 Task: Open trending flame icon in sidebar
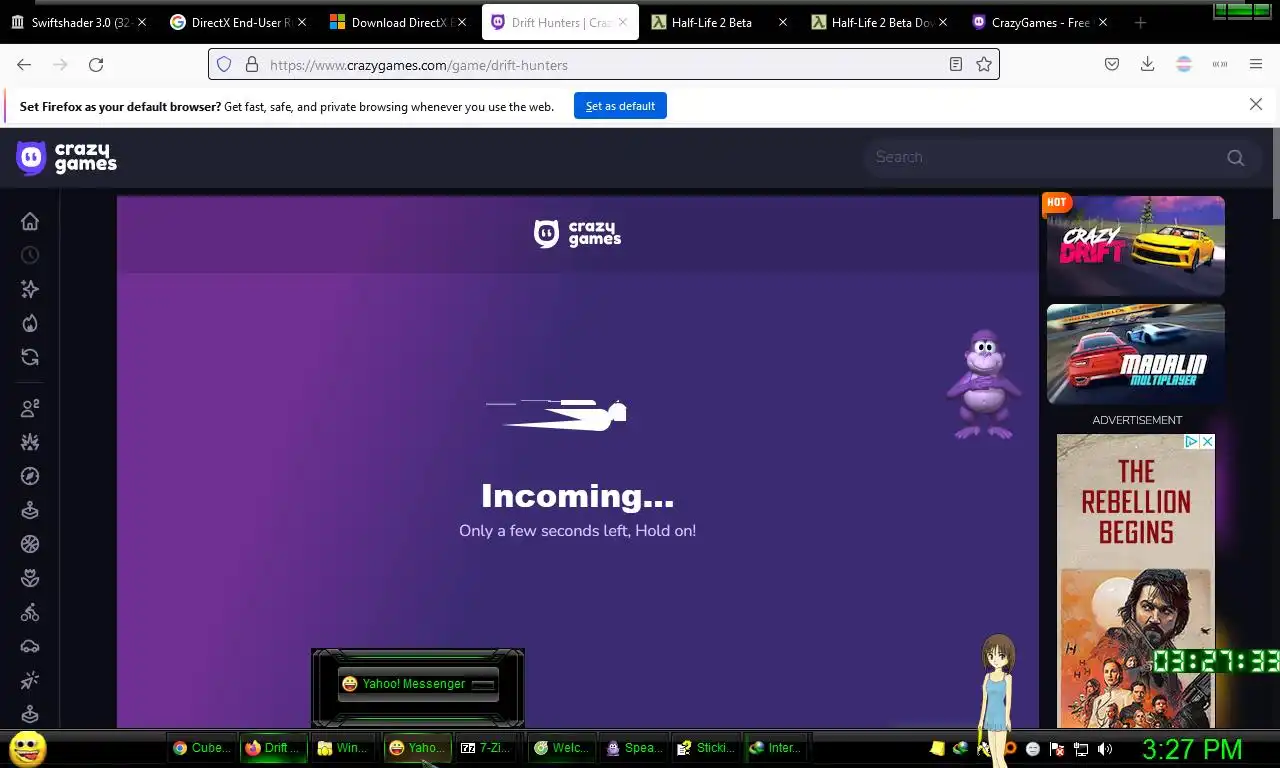coord(30,323)
